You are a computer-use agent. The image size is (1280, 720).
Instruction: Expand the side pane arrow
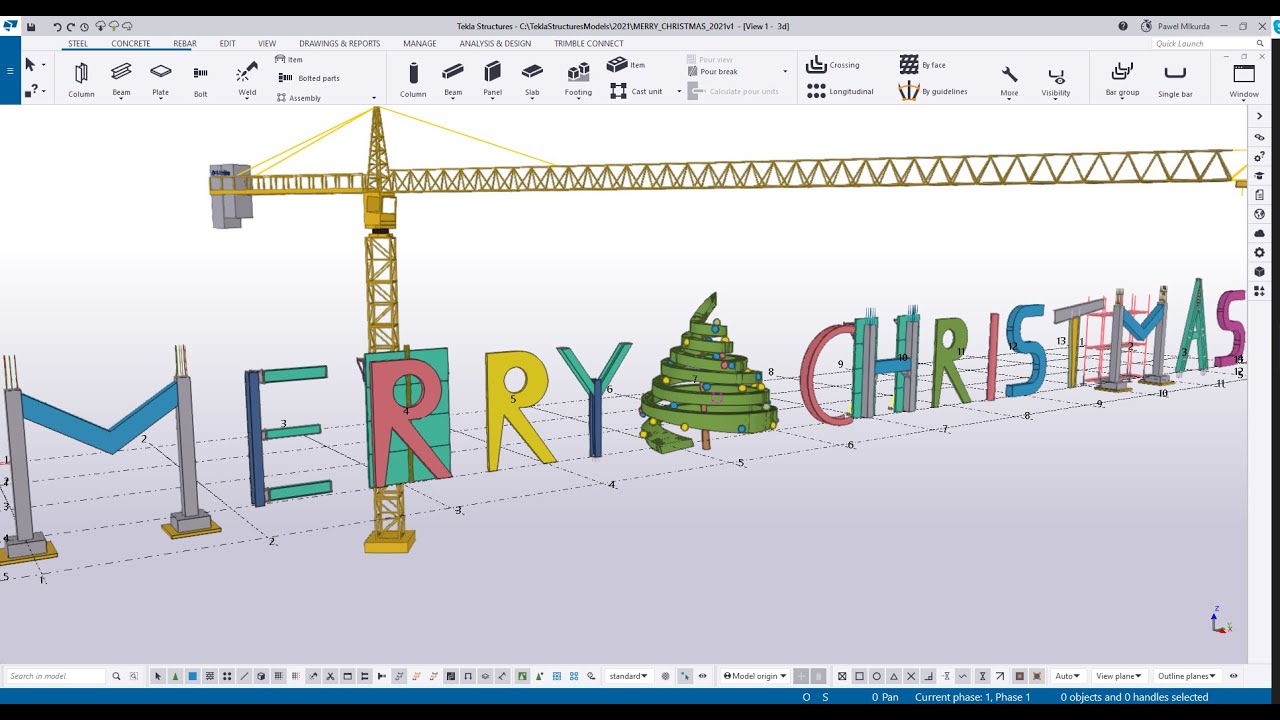(x=1259, y=116)
